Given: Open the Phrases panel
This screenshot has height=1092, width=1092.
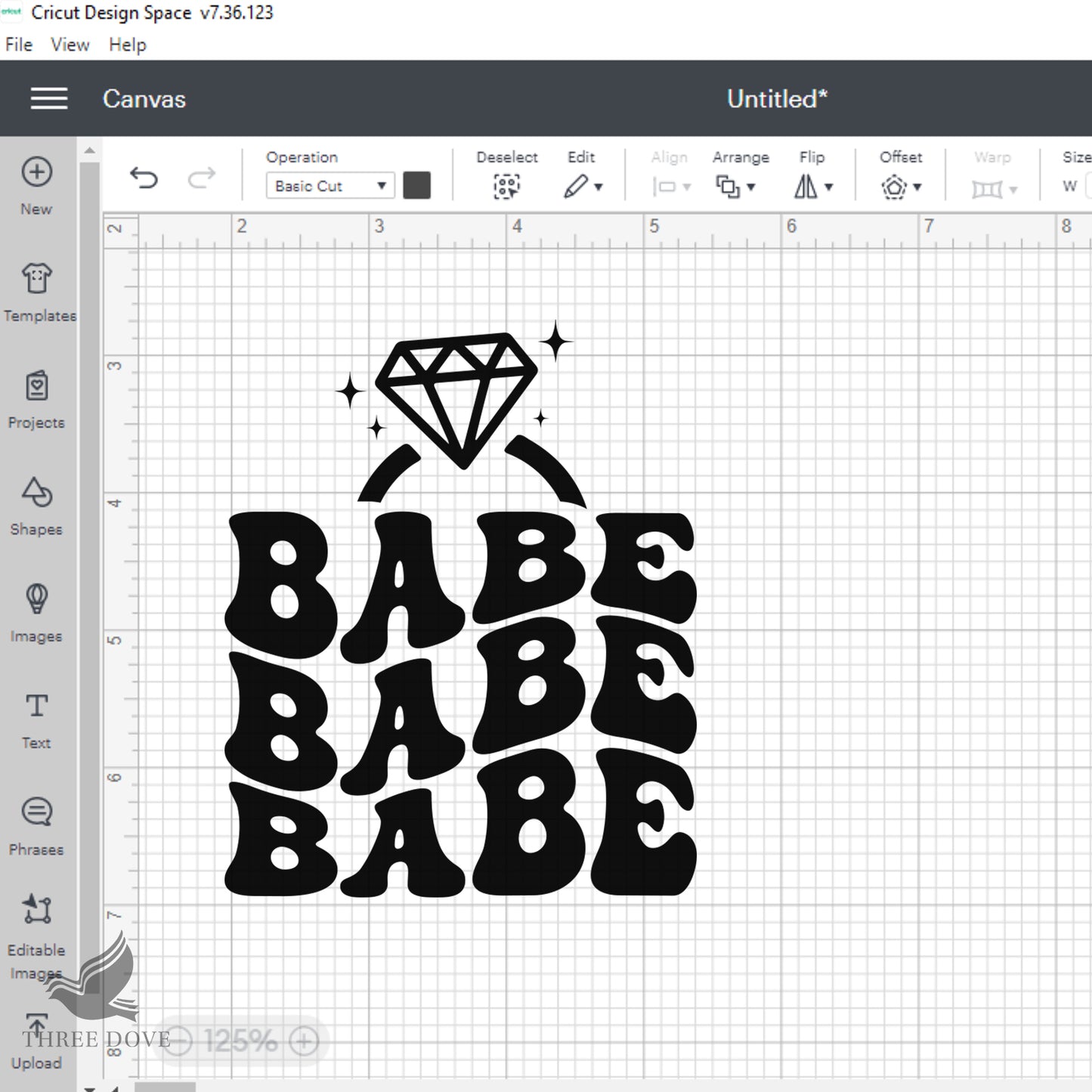Looking at the screenshot, I should (x=36, y=827).
